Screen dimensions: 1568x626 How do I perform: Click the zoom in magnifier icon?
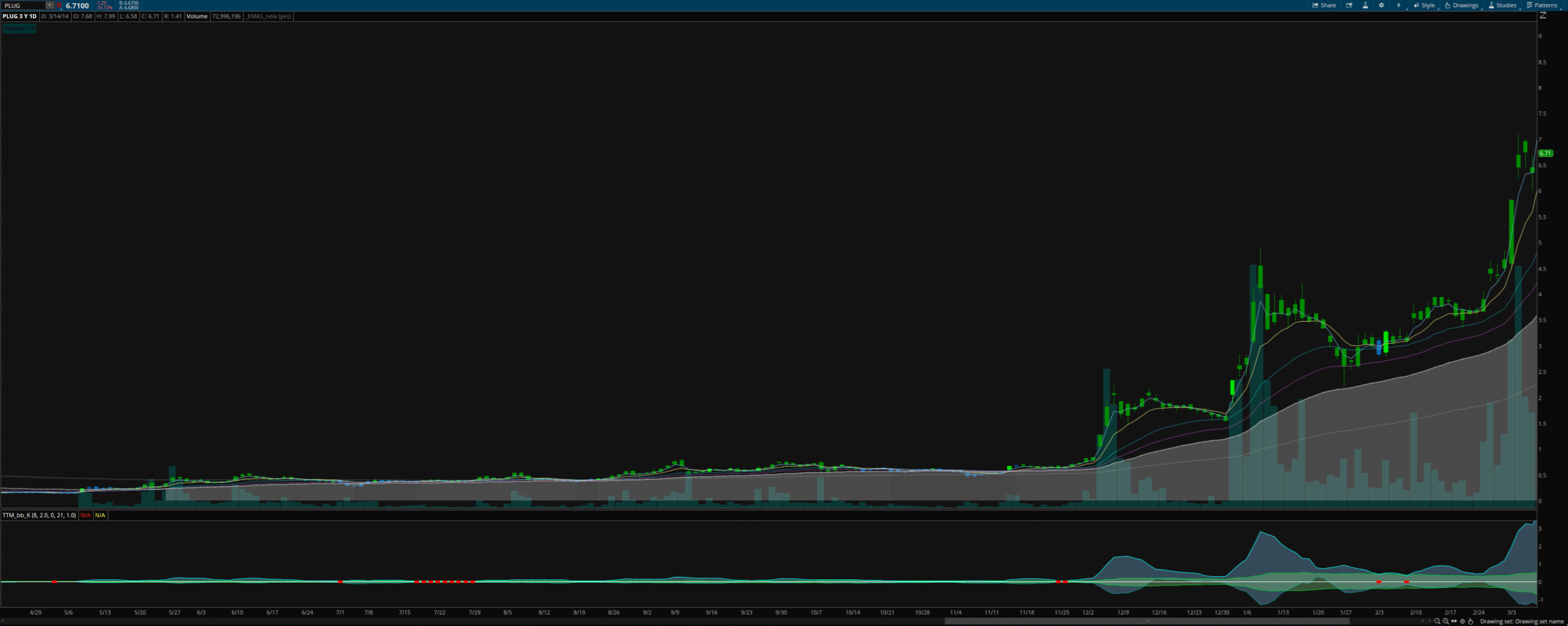[x=1445, y=621]
